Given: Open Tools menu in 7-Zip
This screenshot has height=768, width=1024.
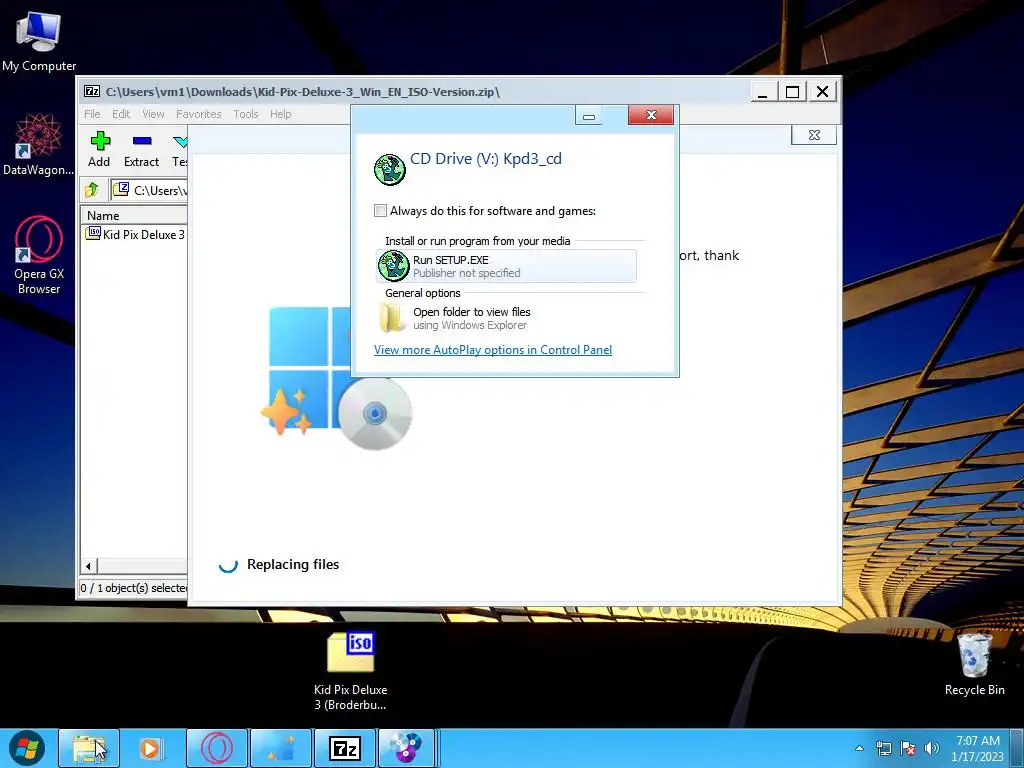Looking at the screenshot, I should point(246,114).
